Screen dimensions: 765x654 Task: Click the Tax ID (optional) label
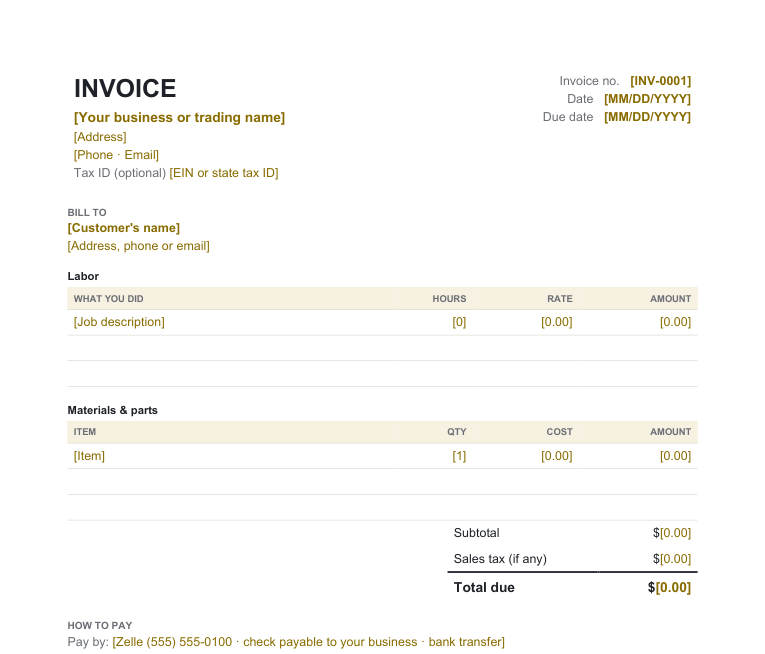click(x=120, y=173)
